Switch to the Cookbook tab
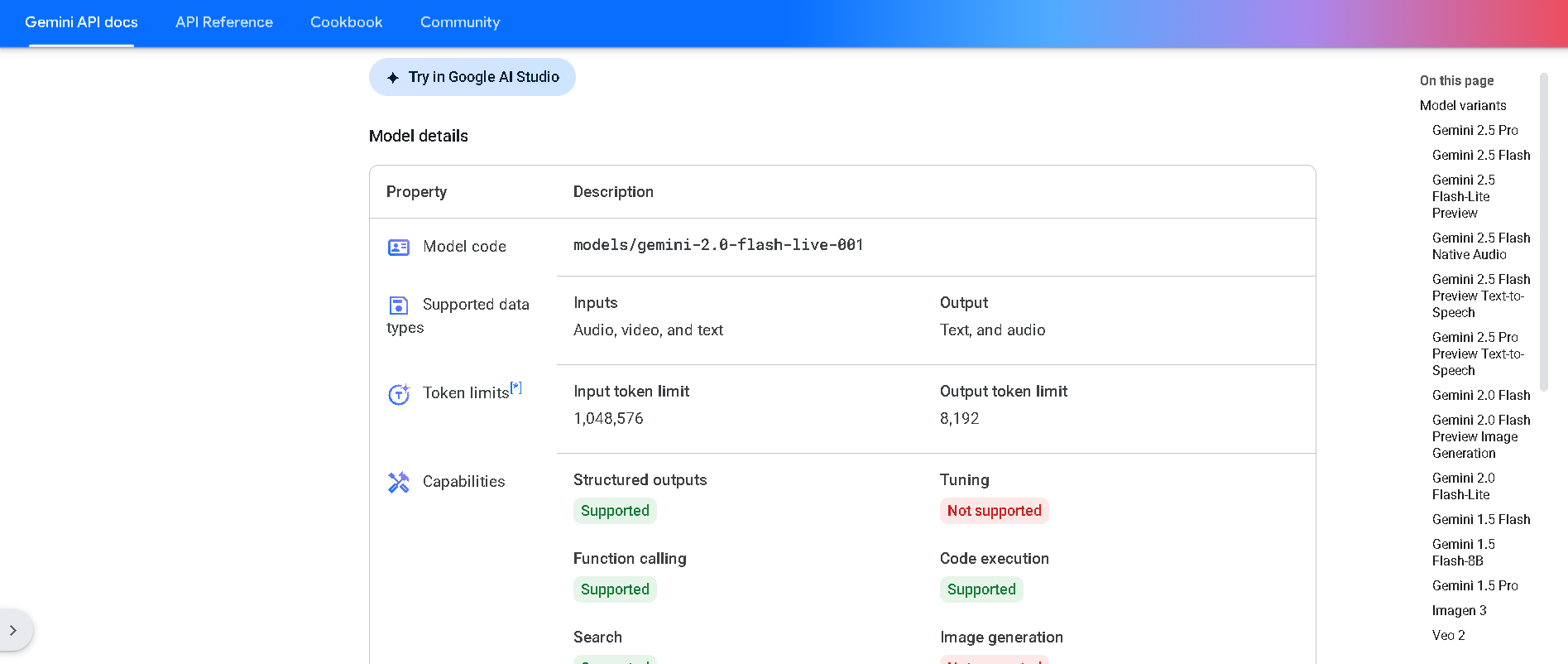Image resolution: width=1568 pixels, height=664 pixels. (347, 22)
